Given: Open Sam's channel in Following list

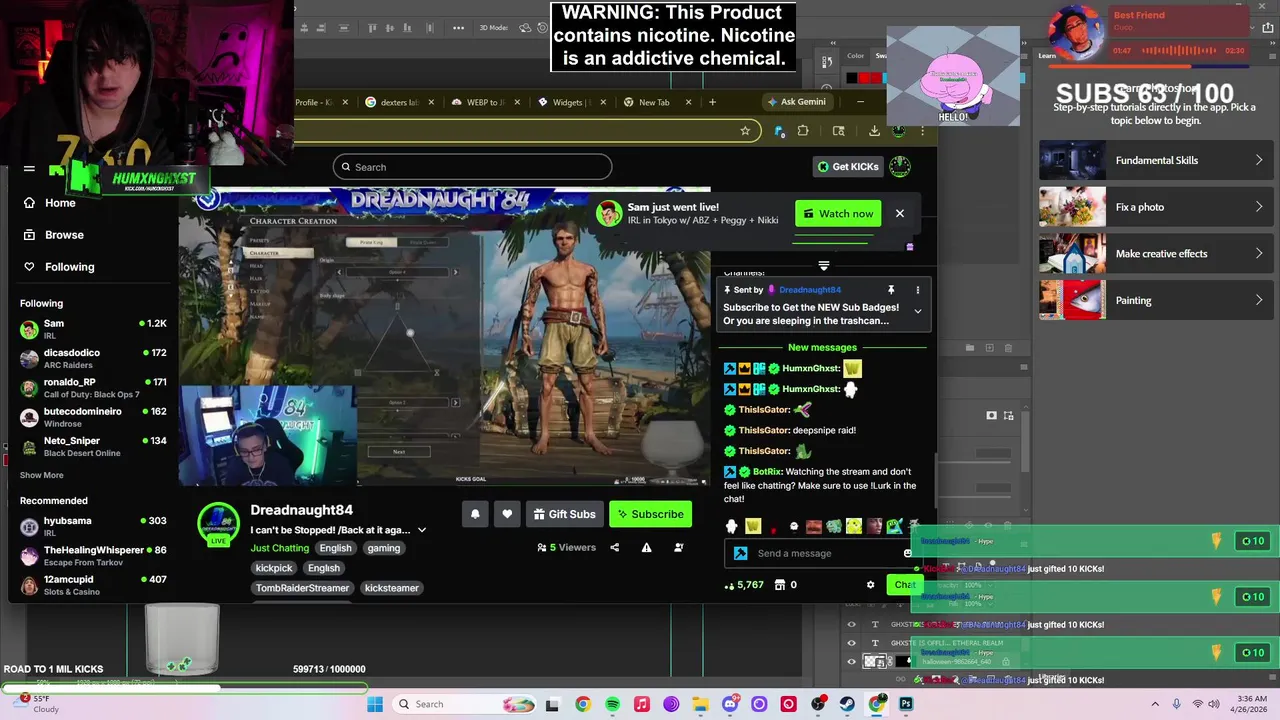Looking at the screenshot, I should (92, 329).
